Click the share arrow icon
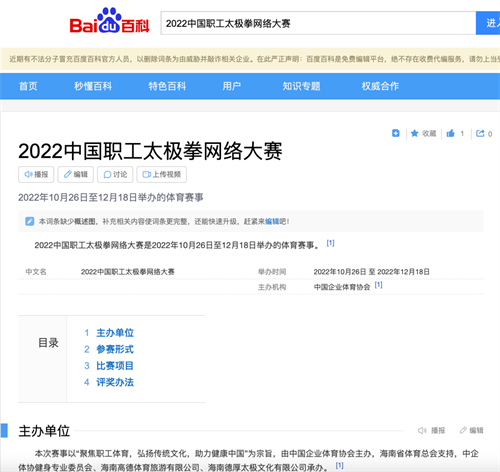 coord(480,133)
